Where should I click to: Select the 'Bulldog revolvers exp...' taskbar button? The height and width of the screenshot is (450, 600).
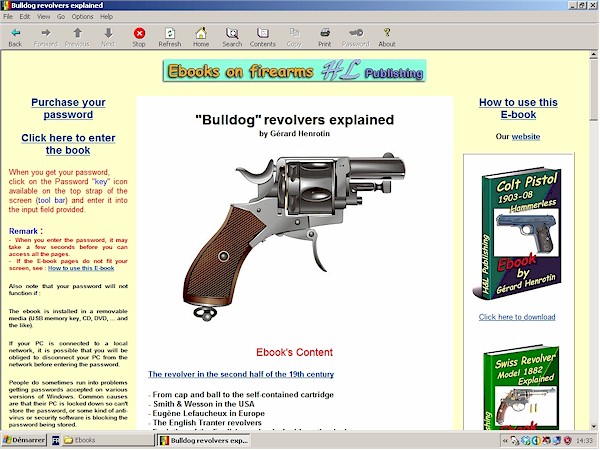pyautogui.click(x=204, y=440)
